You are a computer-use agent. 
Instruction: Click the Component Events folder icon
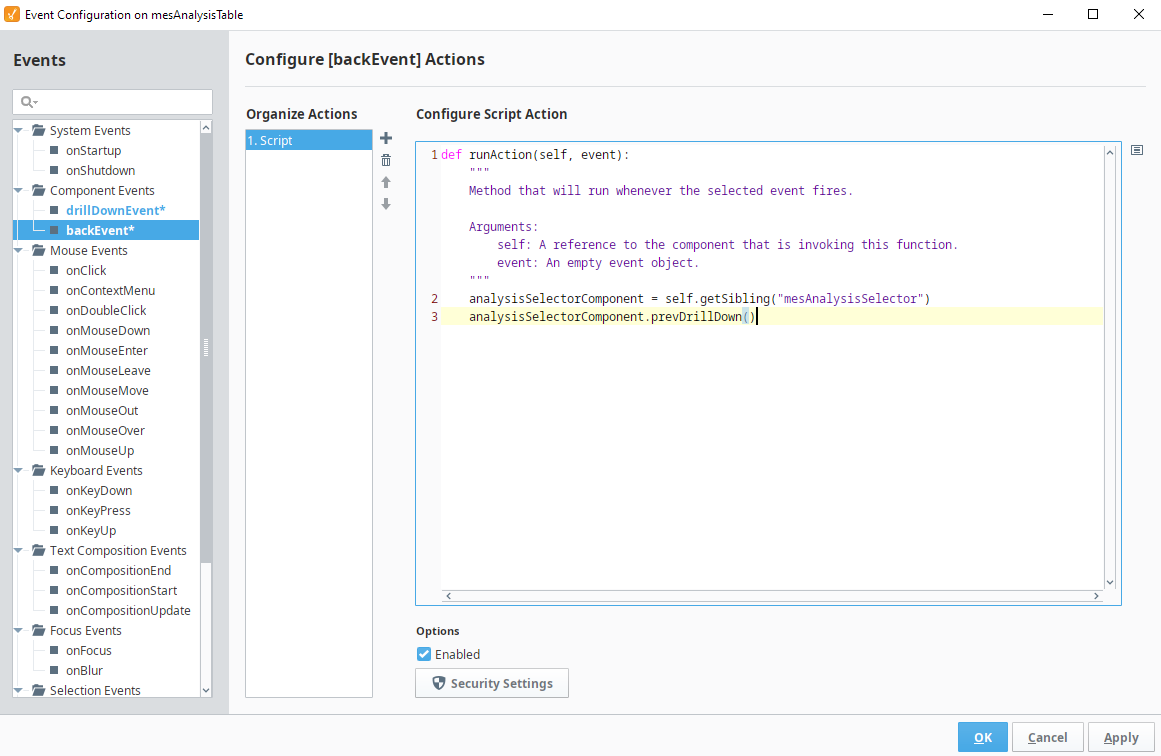pyautogui.click(x=39, y=190)
